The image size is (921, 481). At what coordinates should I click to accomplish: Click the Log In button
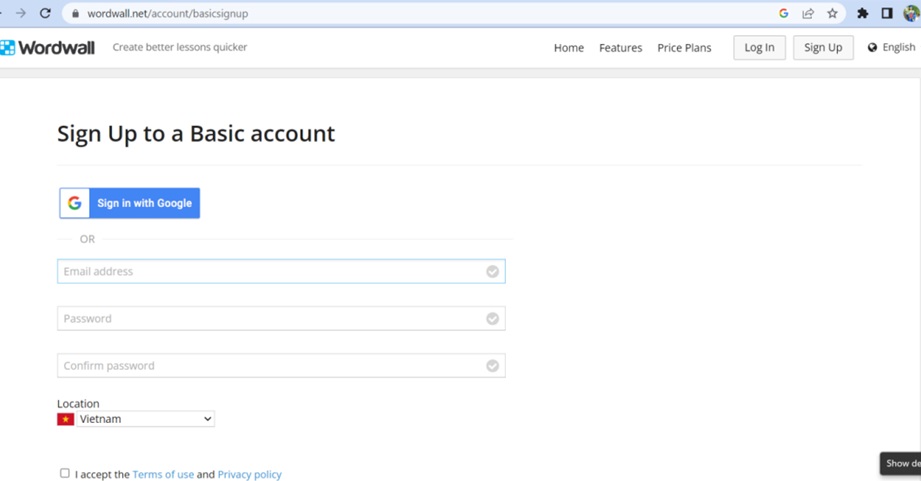[759, 48]
